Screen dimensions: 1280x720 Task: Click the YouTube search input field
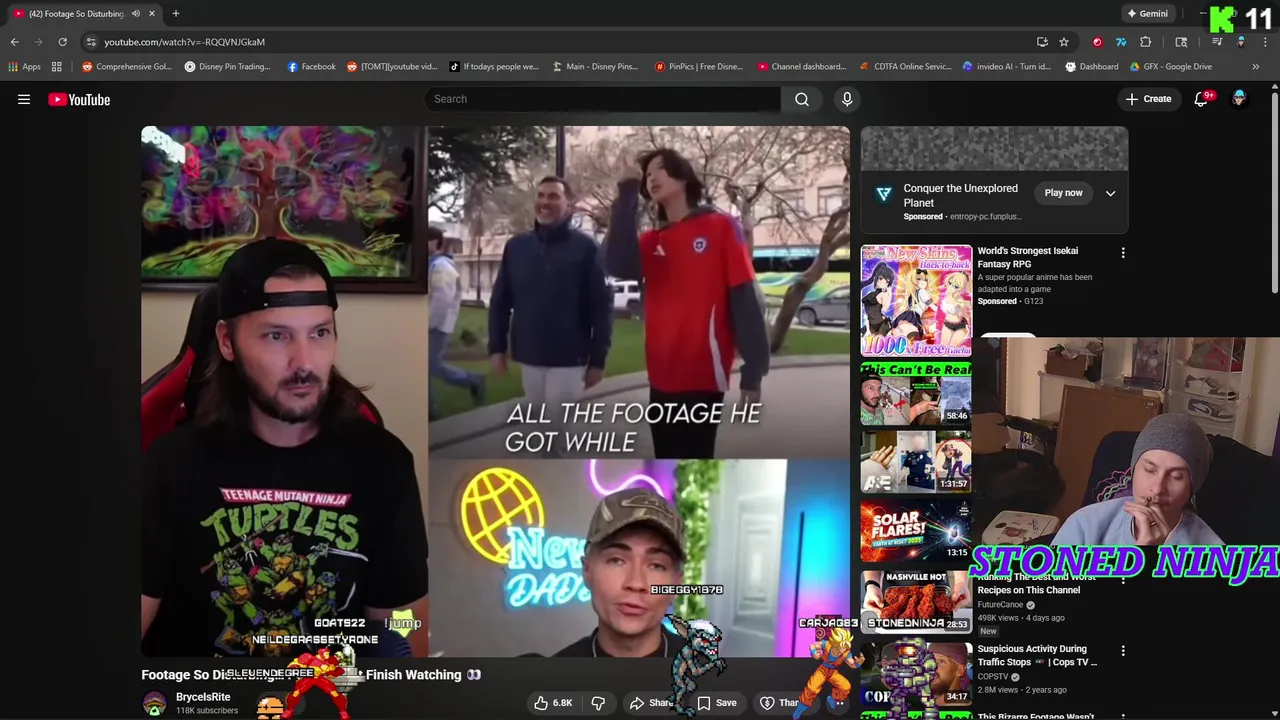pyautogui.click(x=603, y=99)
